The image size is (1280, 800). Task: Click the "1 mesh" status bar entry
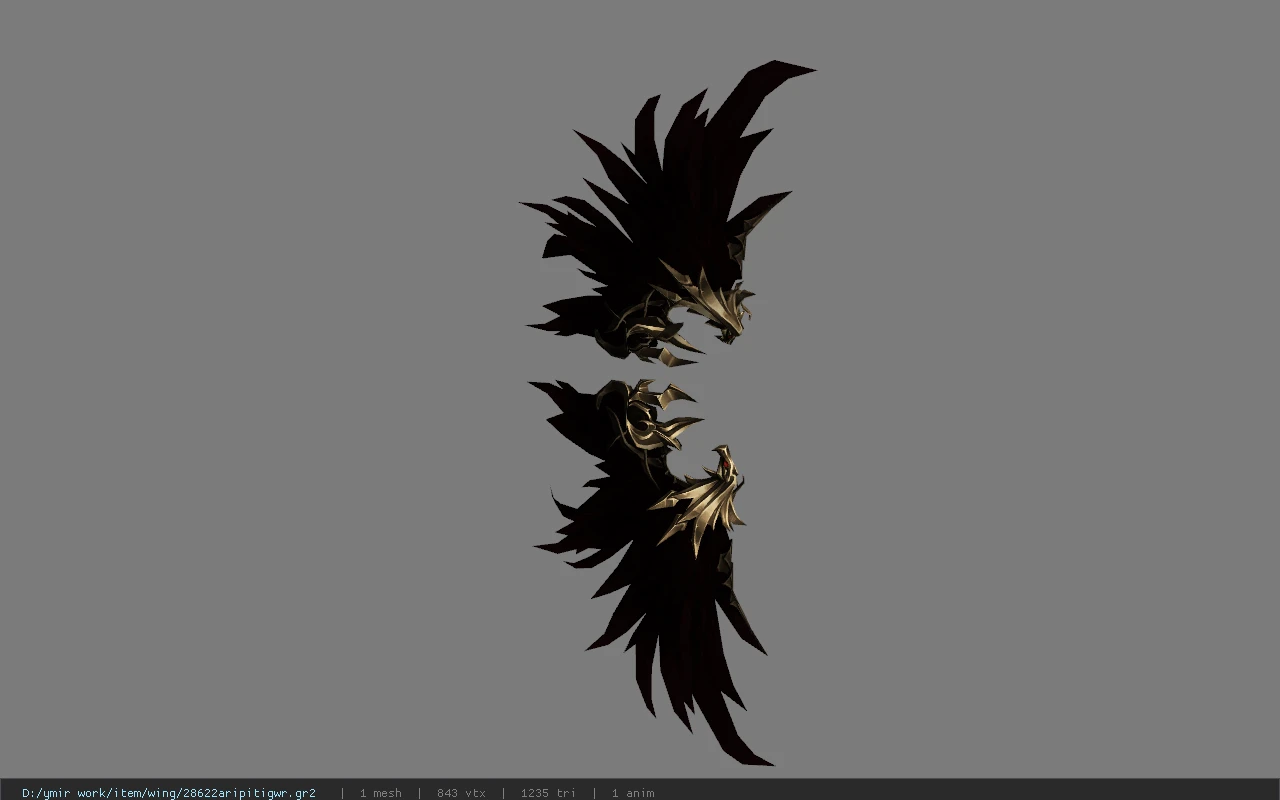point(380,793)
